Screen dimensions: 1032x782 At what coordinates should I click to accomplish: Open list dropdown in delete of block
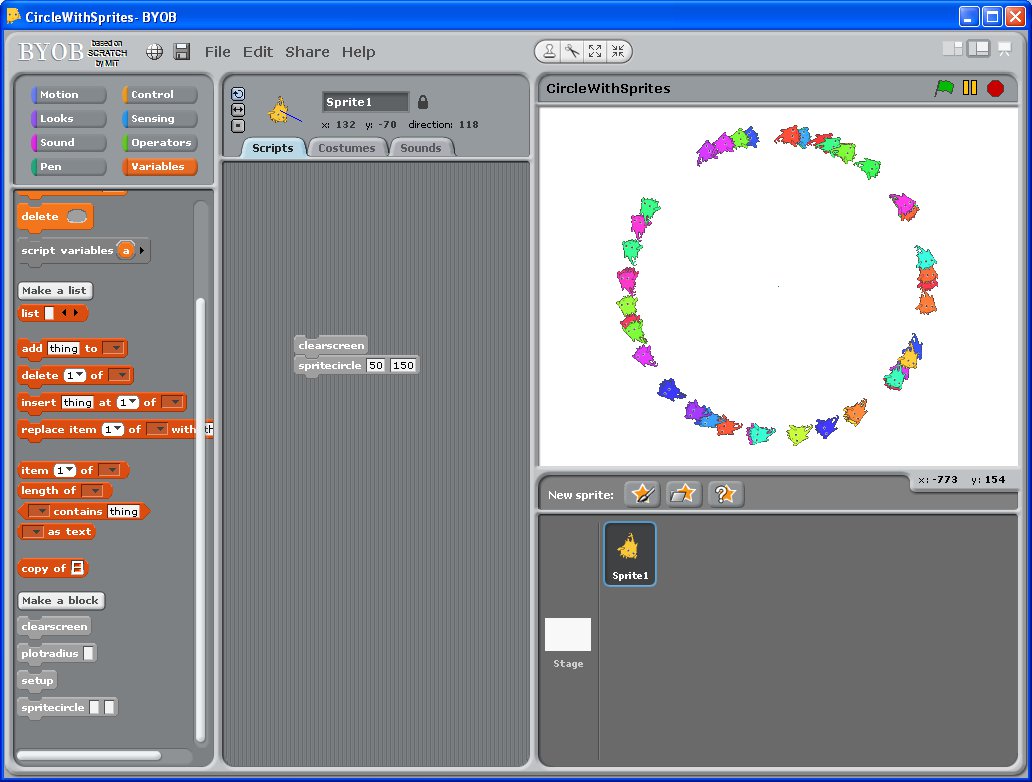[x=119, y=375]
